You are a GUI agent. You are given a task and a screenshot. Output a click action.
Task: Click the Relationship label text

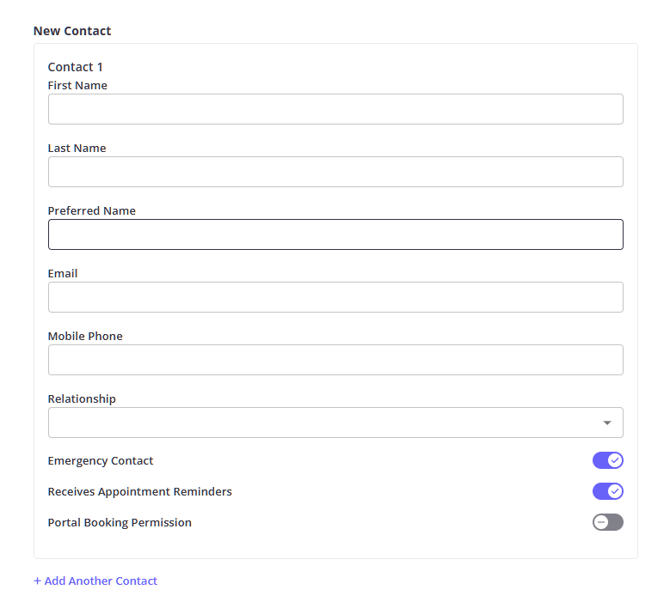[x=81, y=399]
